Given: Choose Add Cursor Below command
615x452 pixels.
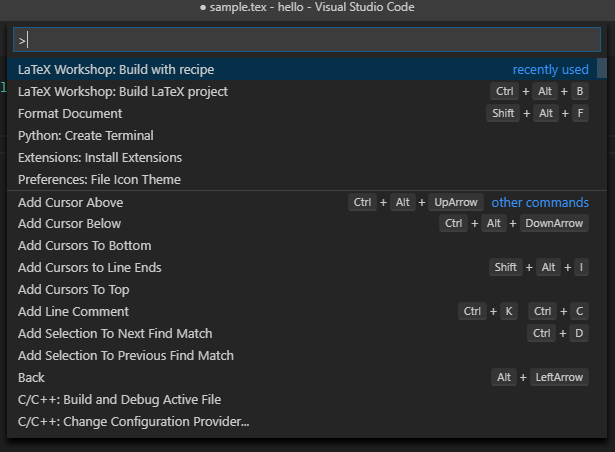Looking at the screenshot, I should (69, 224).
